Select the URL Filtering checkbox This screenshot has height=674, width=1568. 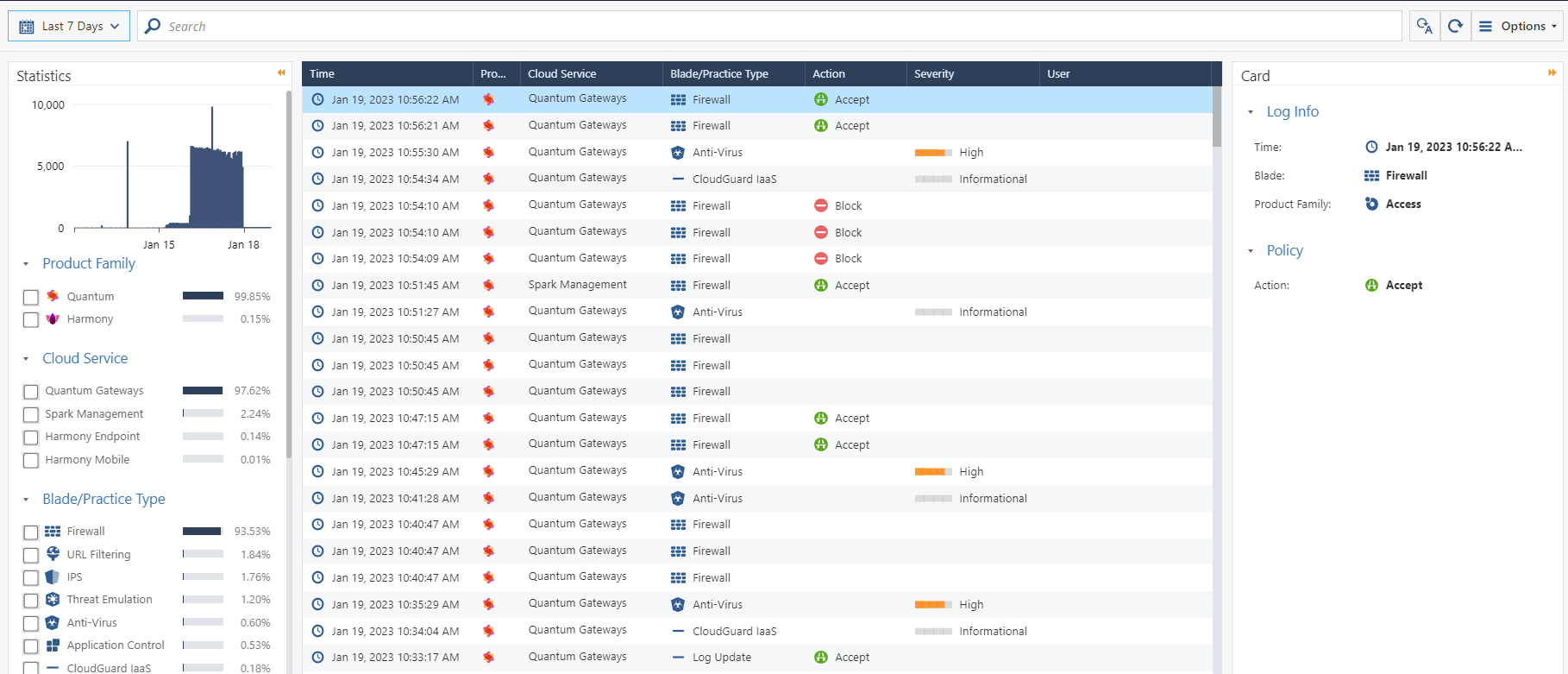(x=31, y=555)
